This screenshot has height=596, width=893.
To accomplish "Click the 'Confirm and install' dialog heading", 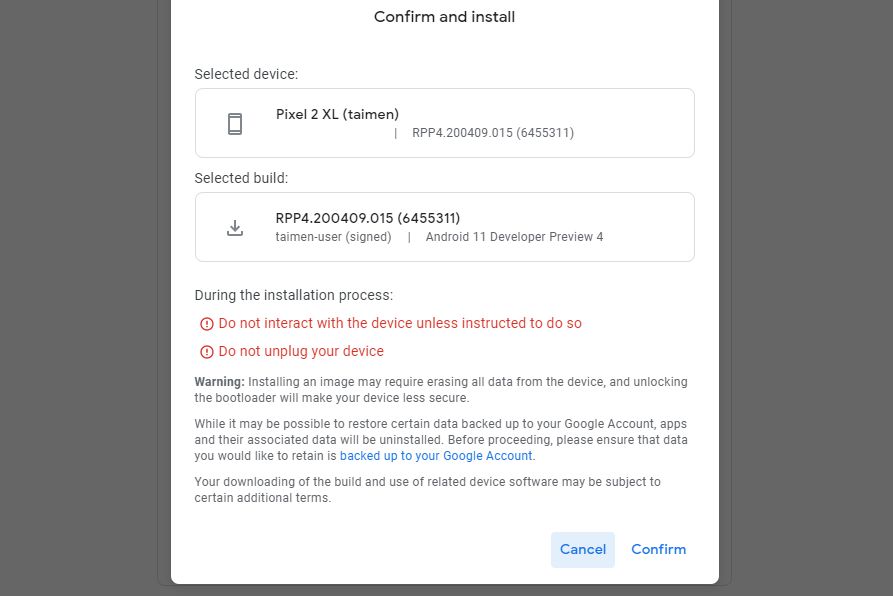I will click(x=444, y=17).
